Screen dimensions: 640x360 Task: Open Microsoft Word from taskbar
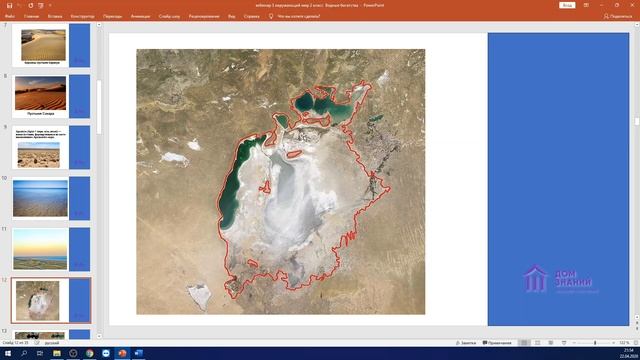[x=138, y=353]
